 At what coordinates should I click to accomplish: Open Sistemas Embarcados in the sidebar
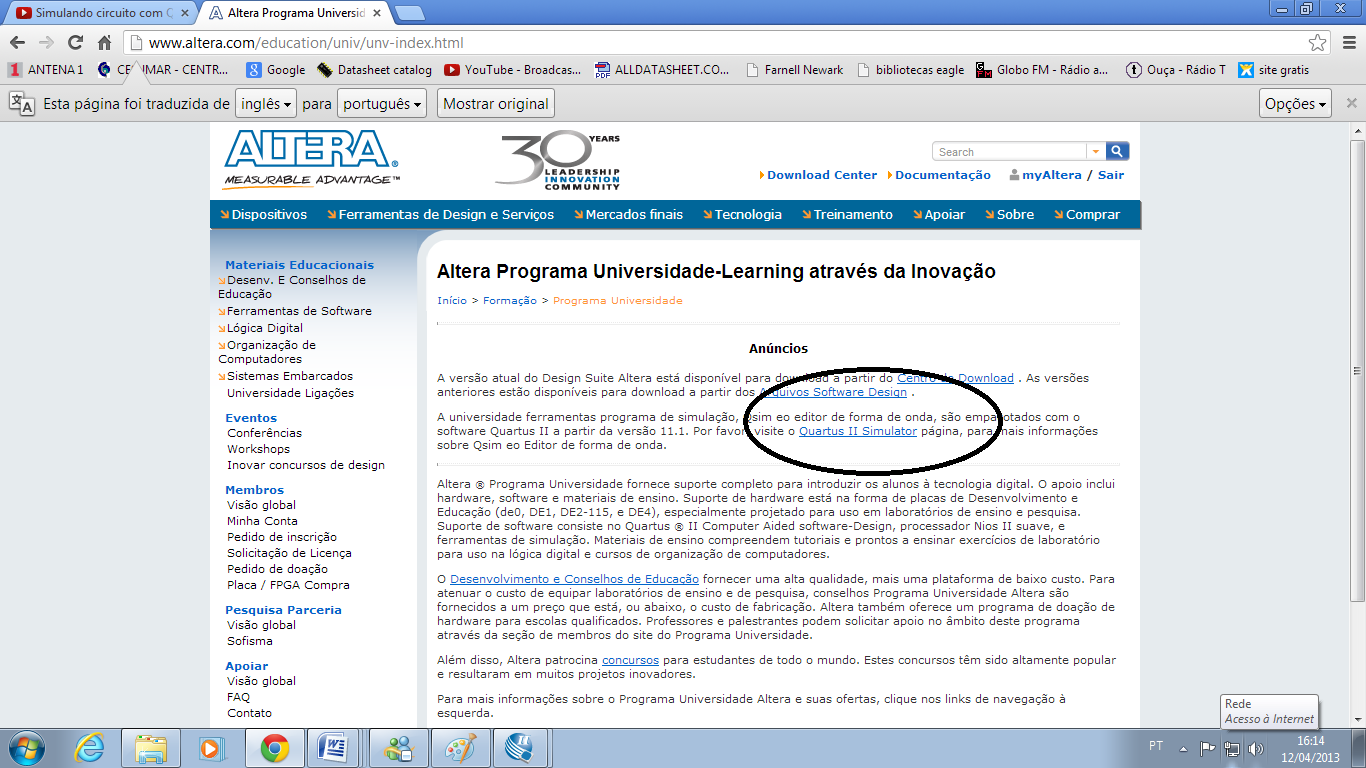290,376
